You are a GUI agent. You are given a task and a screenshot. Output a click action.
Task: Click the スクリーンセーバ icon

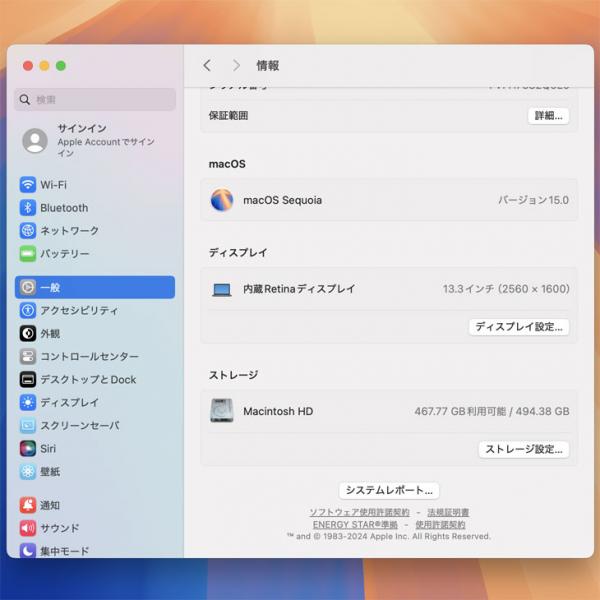coord(28,425)
